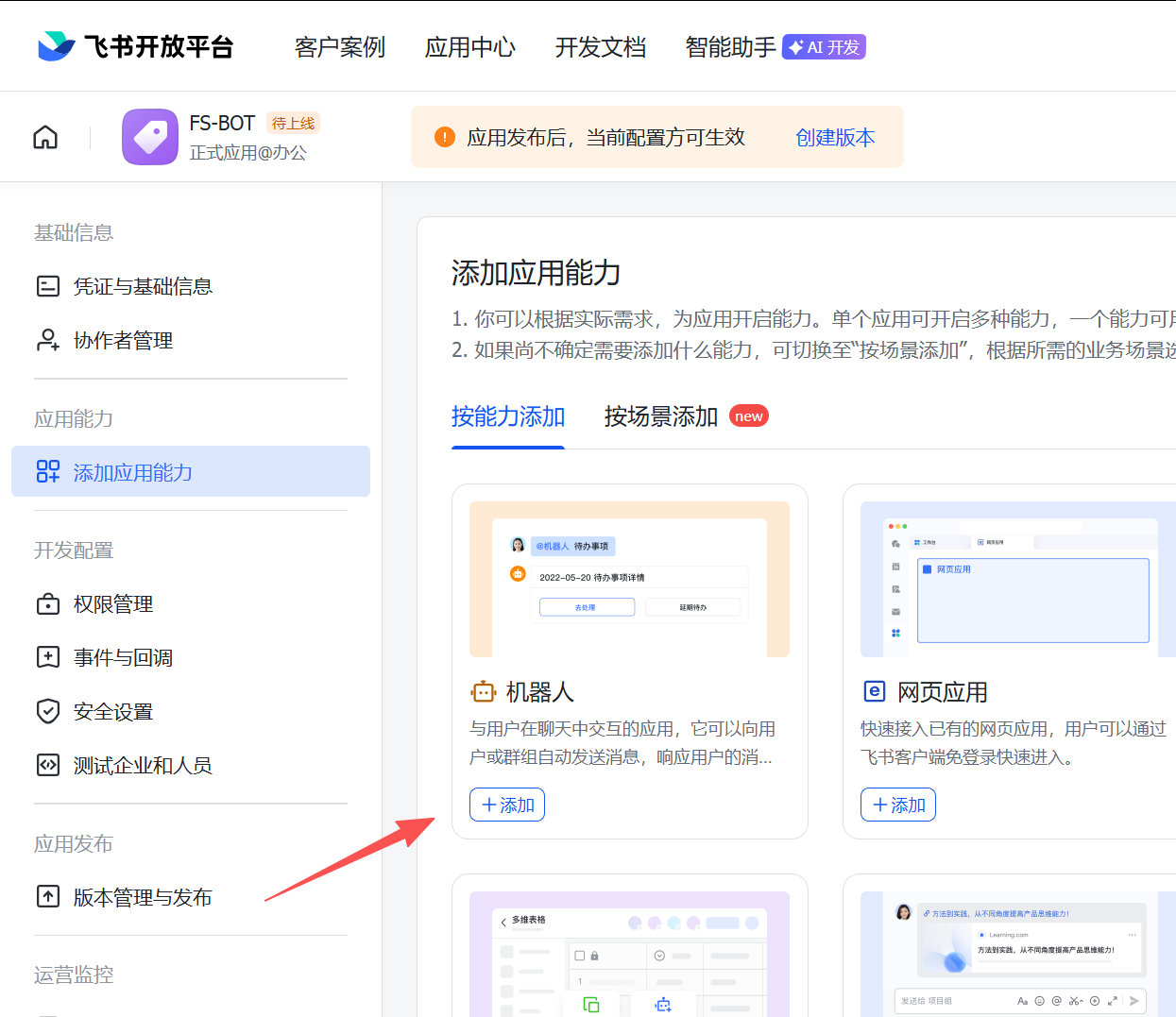Click the FS-BOT app name
Image resolution: width=1176 pixels, height=1017 pixels.
222,124
